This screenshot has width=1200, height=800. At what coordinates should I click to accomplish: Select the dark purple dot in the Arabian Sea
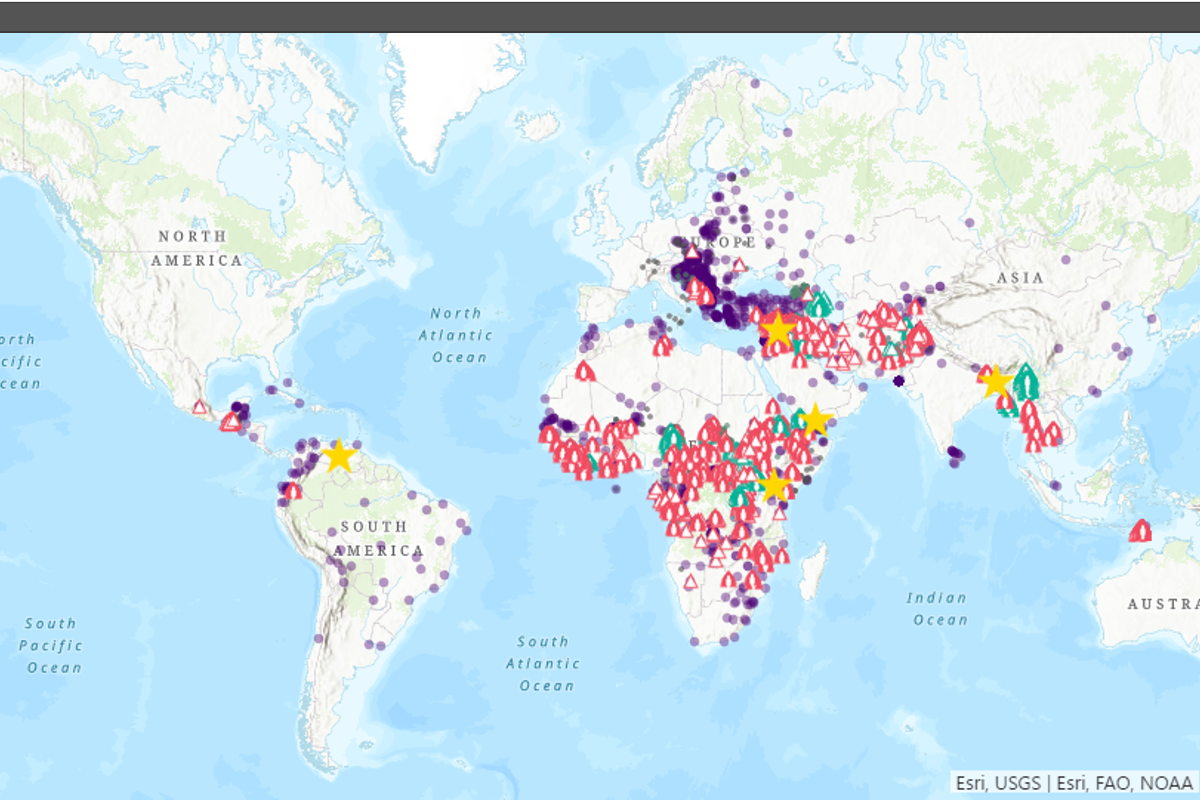(x=898, y=380)
